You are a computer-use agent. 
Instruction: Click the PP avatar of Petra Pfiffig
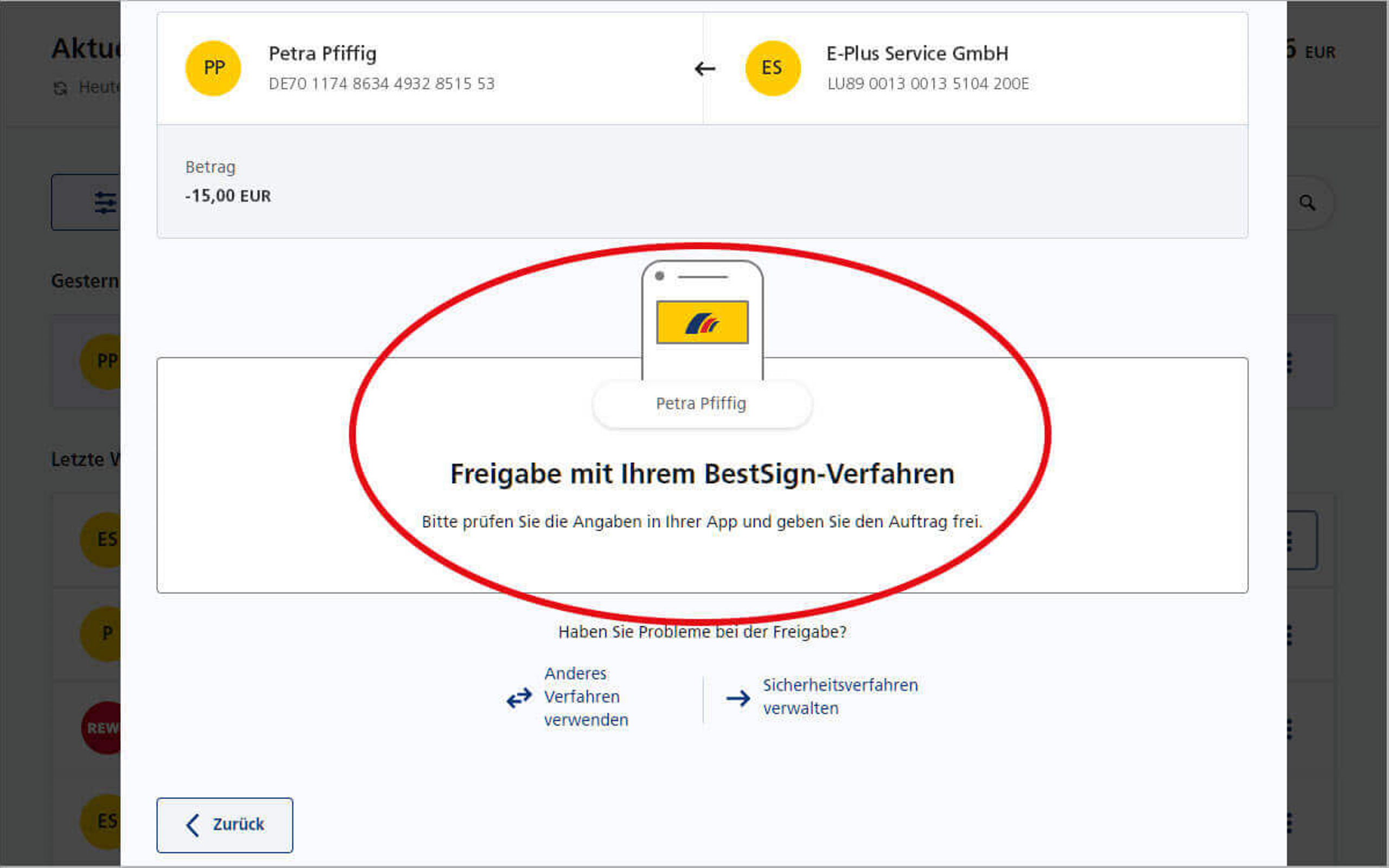click(x=213, y=68)
